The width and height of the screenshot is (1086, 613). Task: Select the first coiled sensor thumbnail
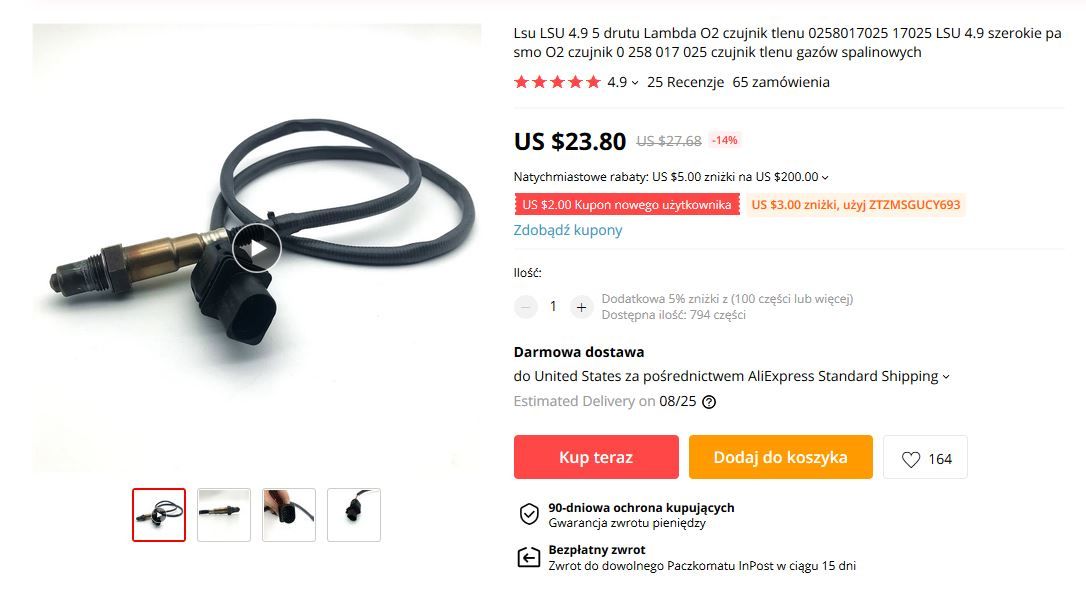pos(159,515)
